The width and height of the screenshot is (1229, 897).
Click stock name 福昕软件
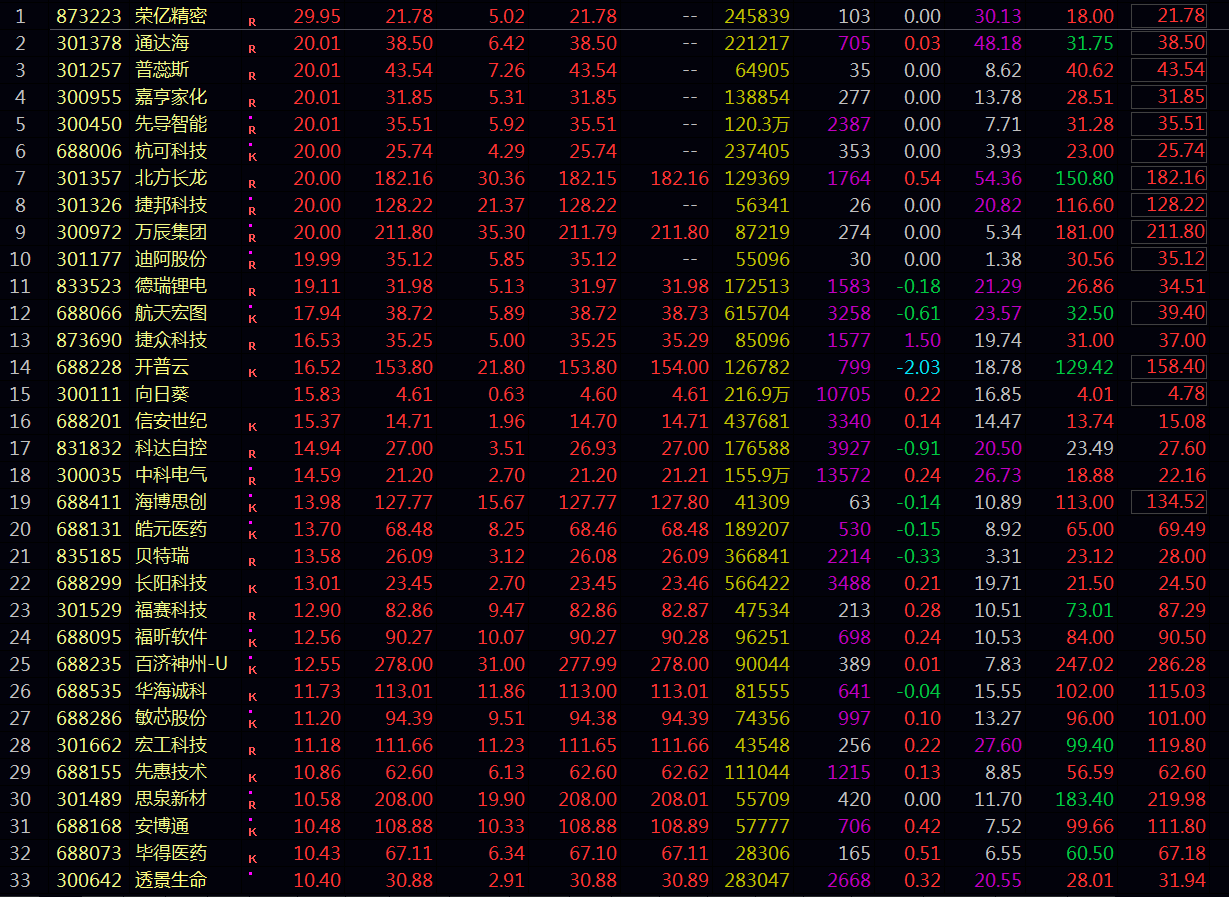[172, 637]
